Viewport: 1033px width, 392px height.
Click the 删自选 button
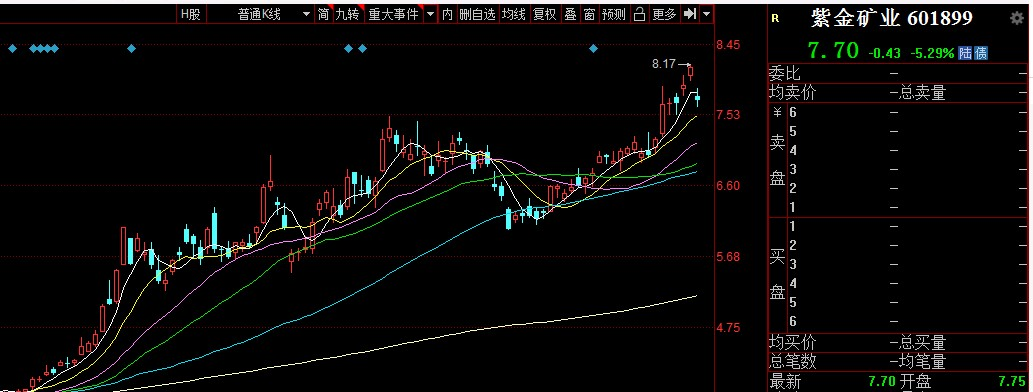pos(478,14)
